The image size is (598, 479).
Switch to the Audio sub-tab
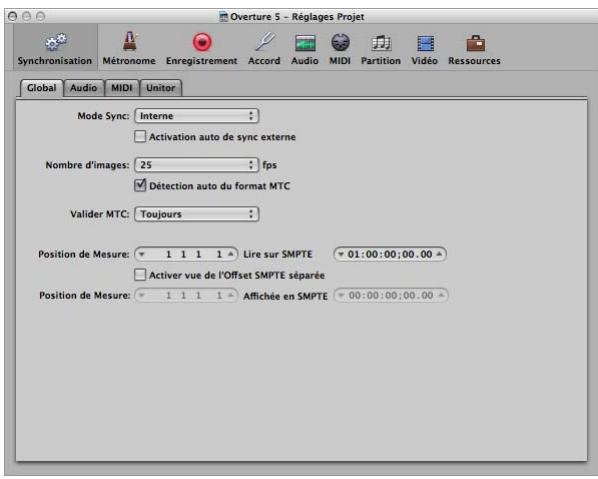(x=84, y=88)
